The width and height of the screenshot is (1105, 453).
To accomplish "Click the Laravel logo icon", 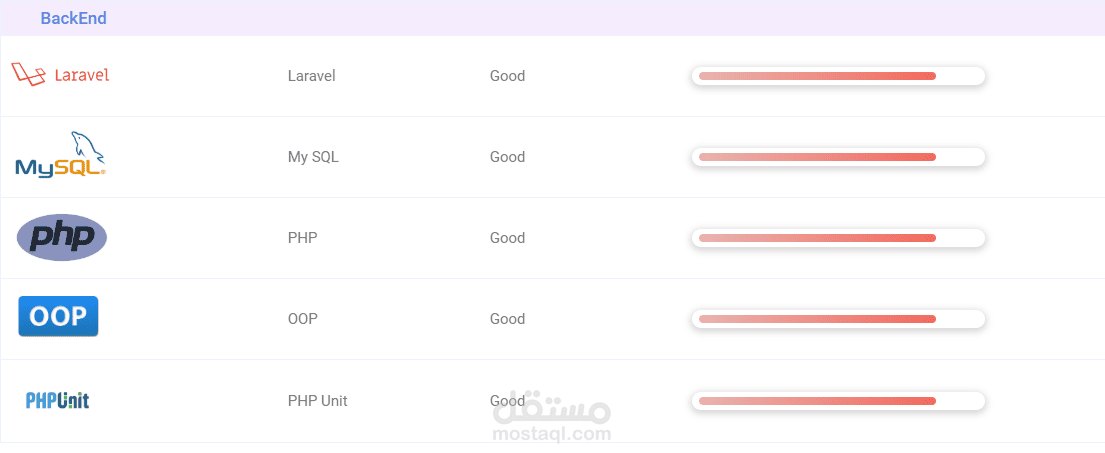I will point(60,75).
